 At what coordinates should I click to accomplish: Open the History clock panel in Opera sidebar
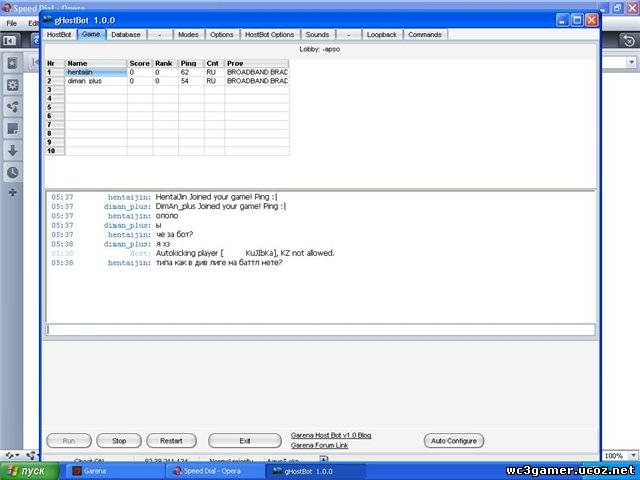click(x=13, y=172)
